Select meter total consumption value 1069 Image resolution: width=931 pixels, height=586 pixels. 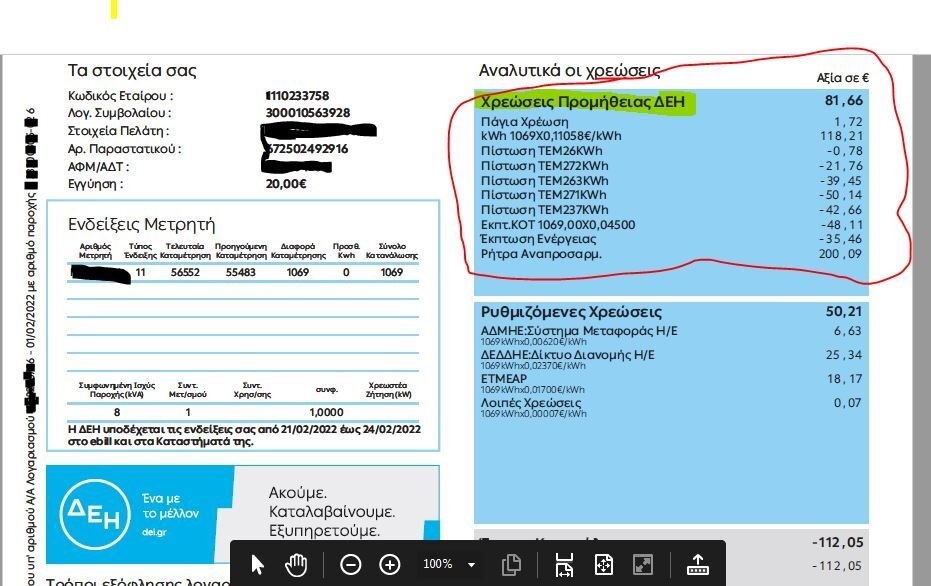(392, 272)
